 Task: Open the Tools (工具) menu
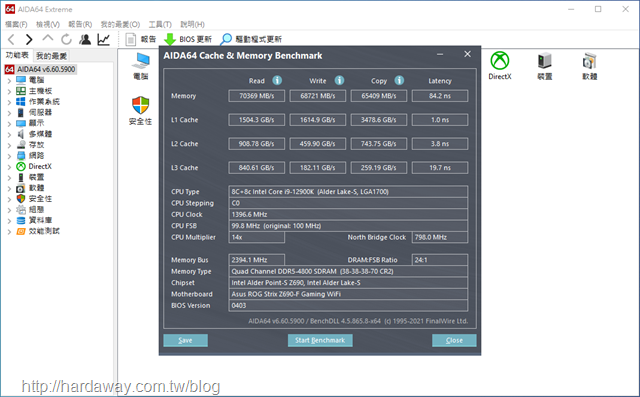point(160,24)
